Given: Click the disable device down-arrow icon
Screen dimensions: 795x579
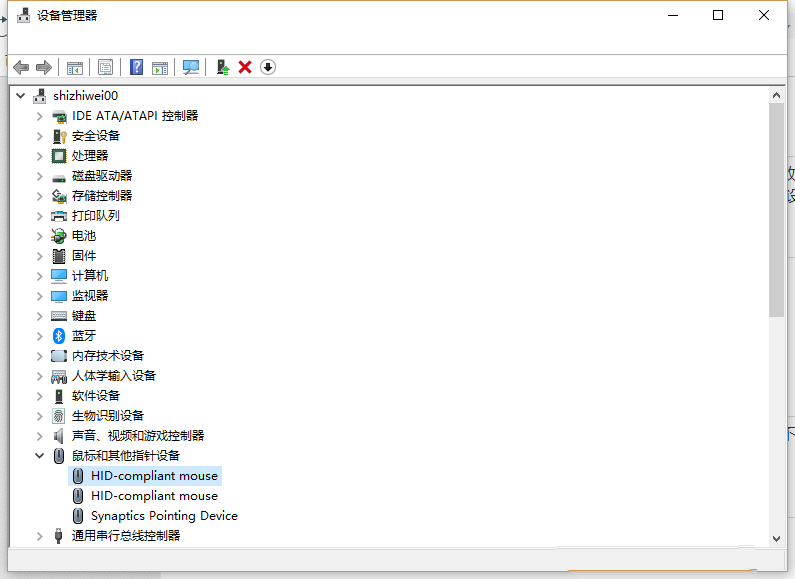Looking at the screenshot, I should [x=268, y=67].
